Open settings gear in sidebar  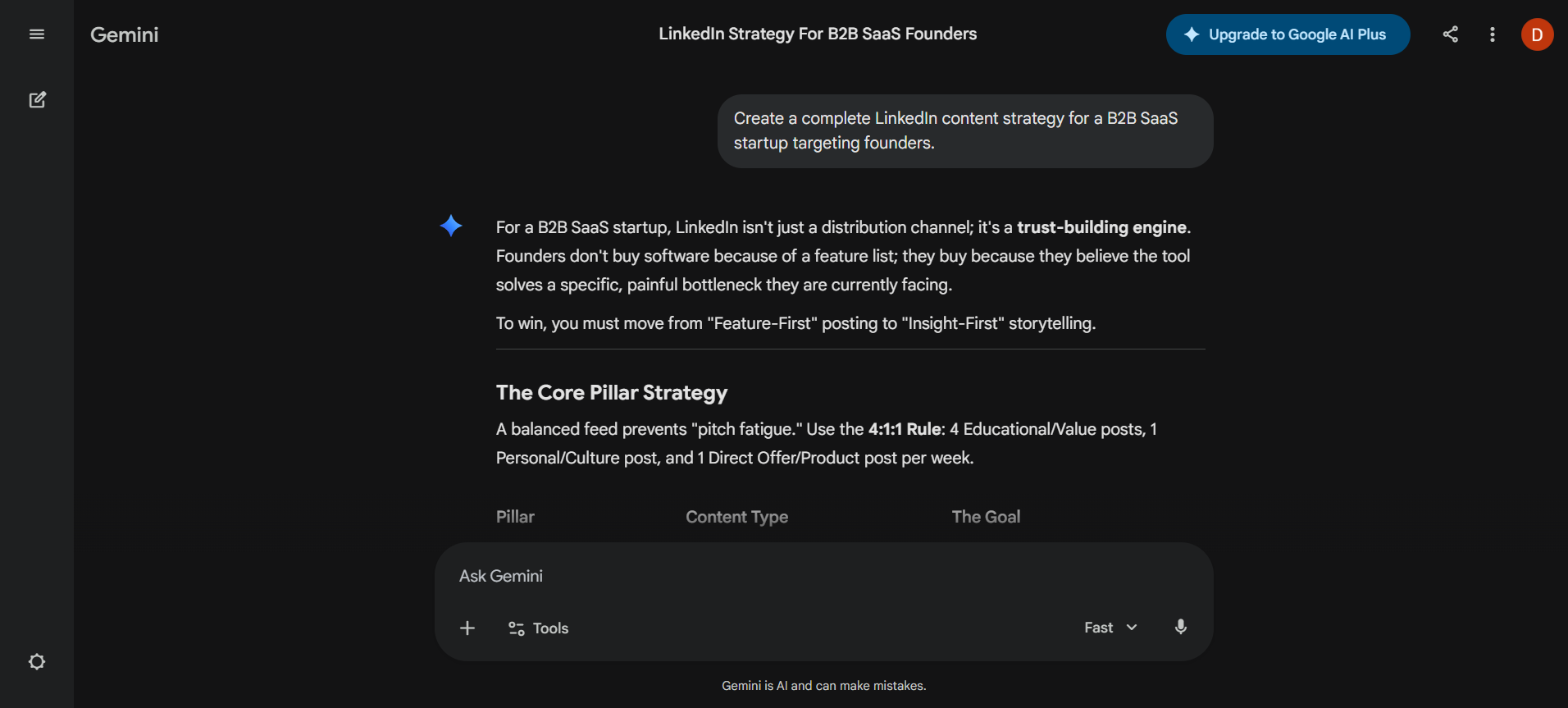click(37, 662)
